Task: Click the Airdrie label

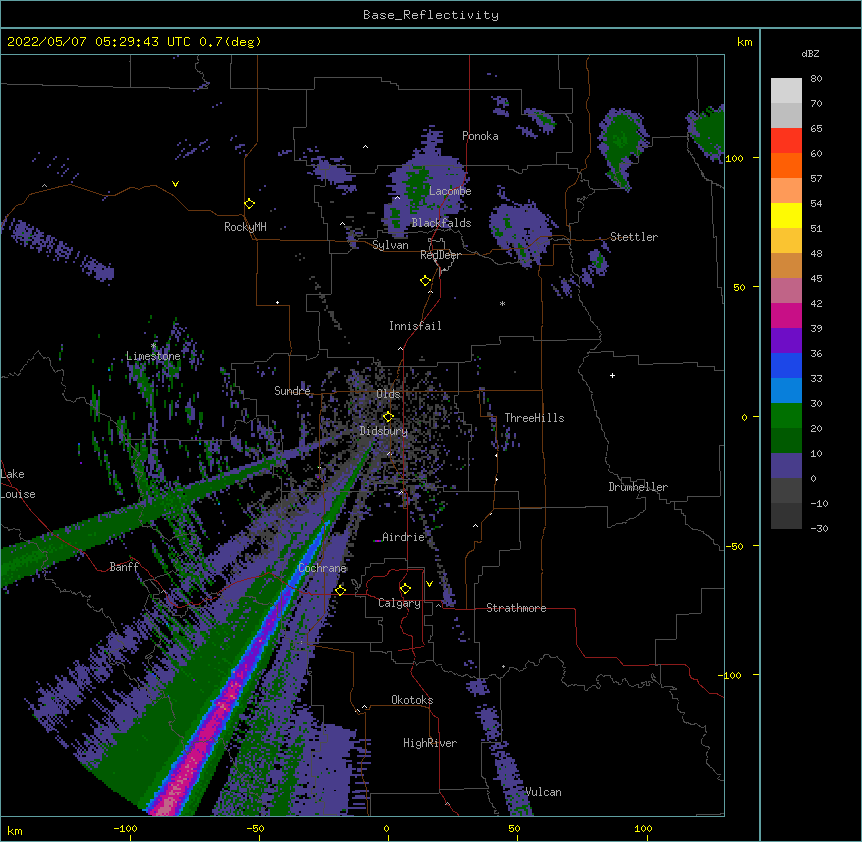Action: [x=403, y=537]
